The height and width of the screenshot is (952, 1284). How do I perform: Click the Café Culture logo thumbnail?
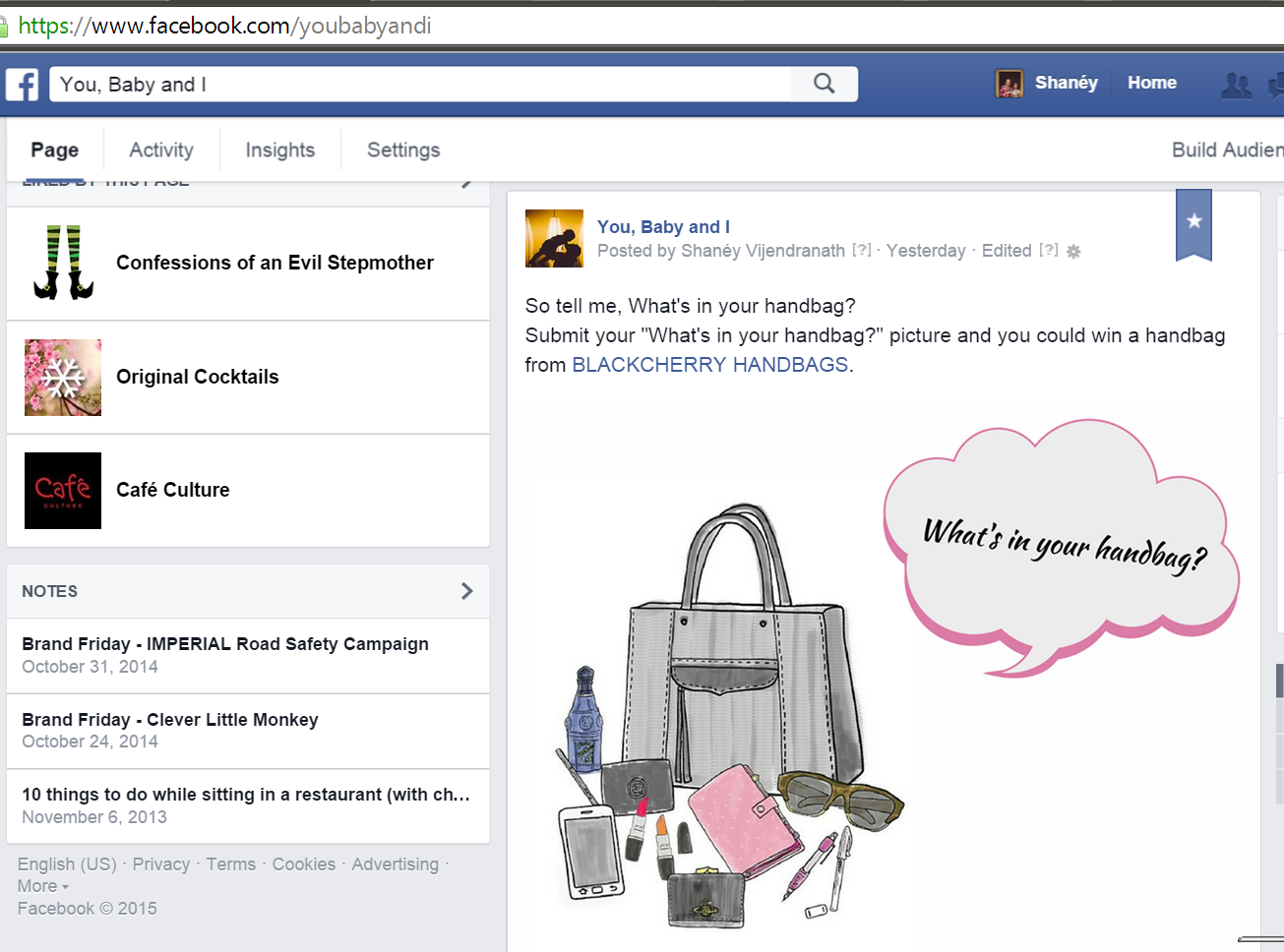point(63,491)
